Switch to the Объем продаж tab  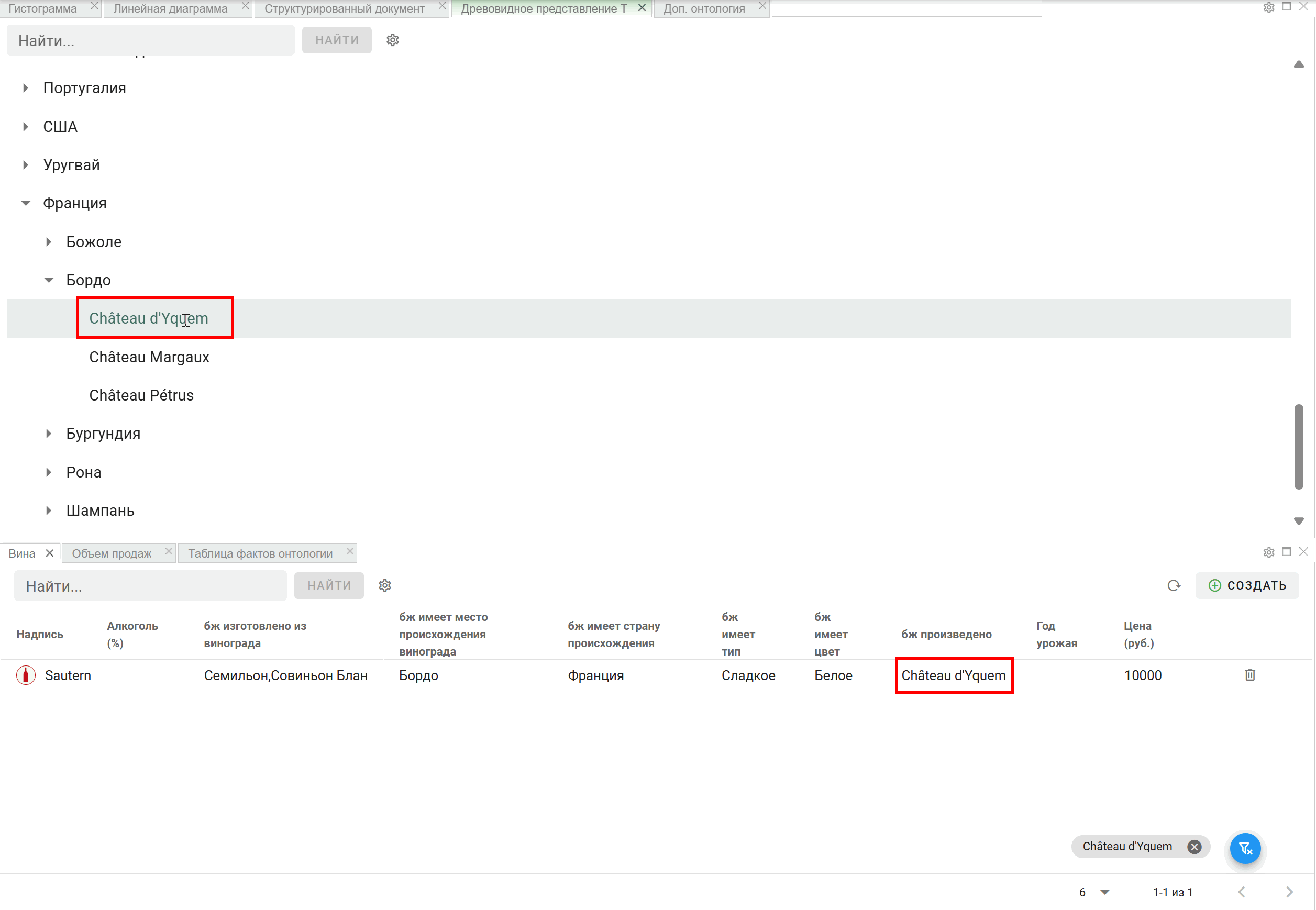click(112, 553)
